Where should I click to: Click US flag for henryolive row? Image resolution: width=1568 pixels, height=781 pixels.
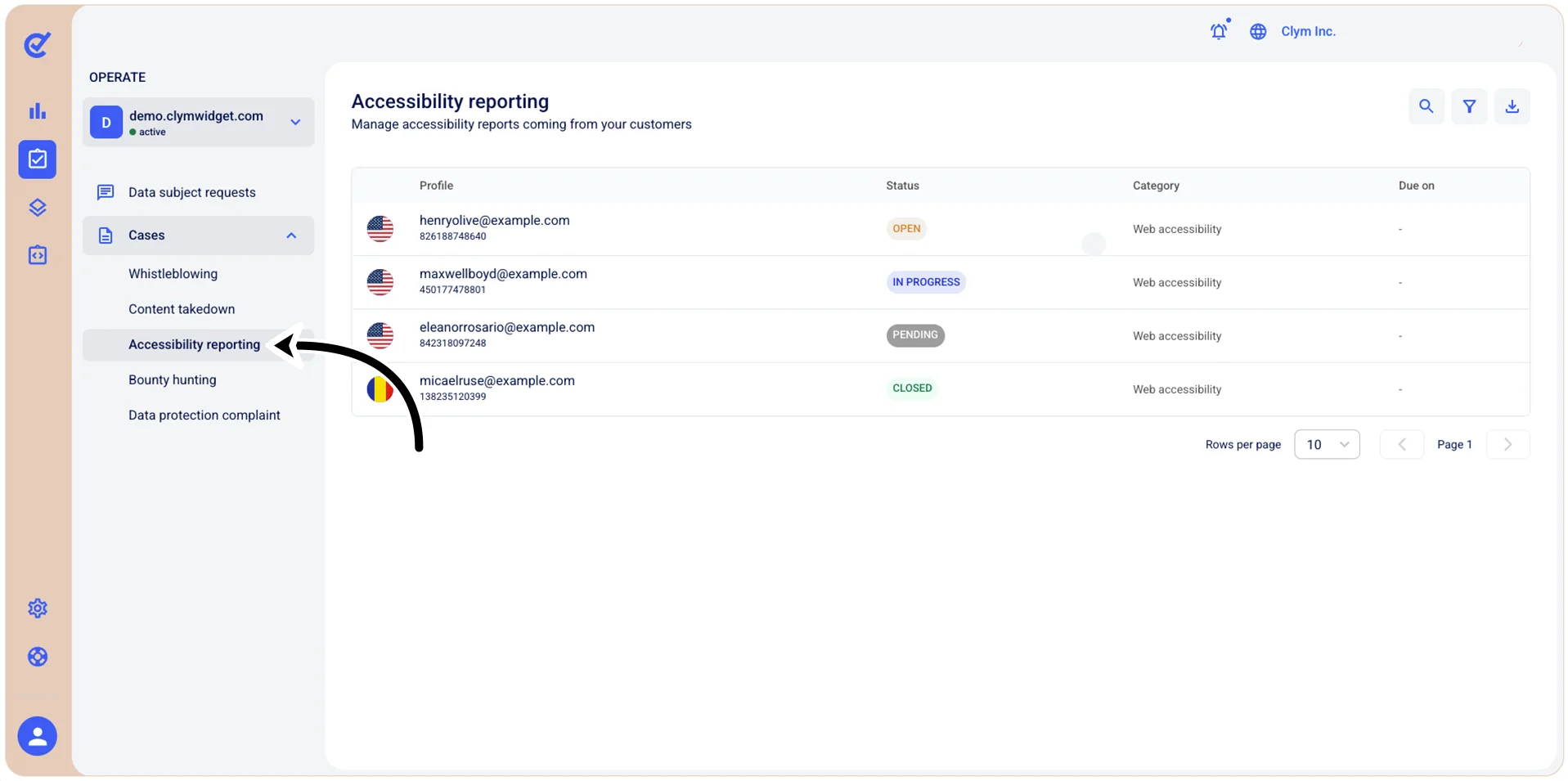point(380,229)
